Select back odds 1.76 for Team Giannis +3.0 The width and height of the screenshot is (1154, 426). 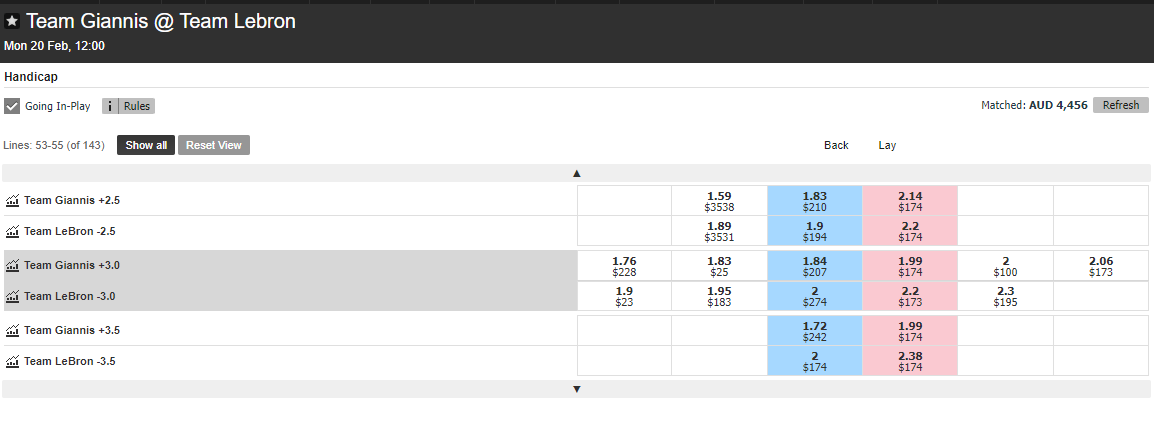pyautogui.click(x=624, y=266)
